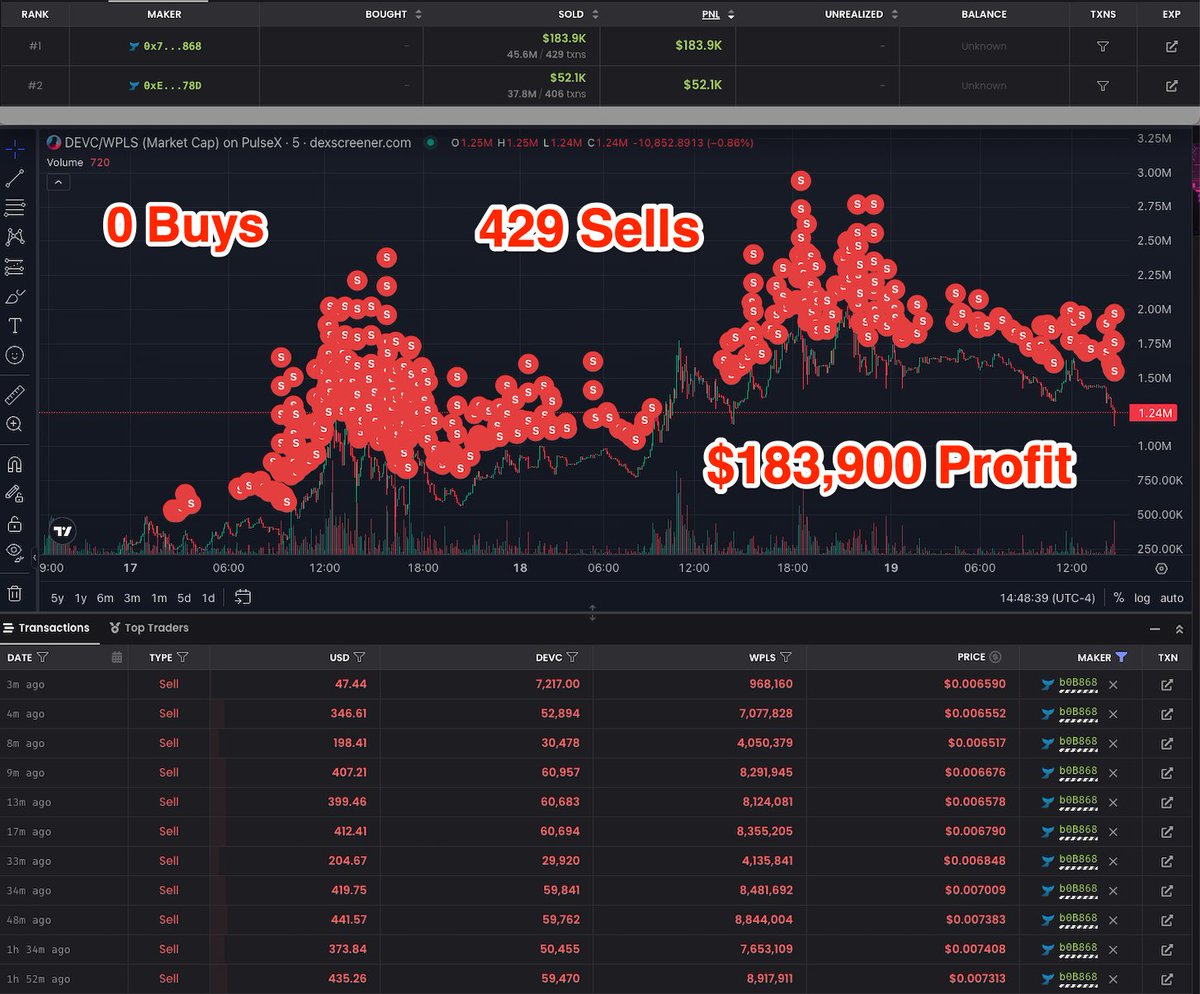
Task: Open explorer link for rank #1 maker
Action: pos(1171,47)
